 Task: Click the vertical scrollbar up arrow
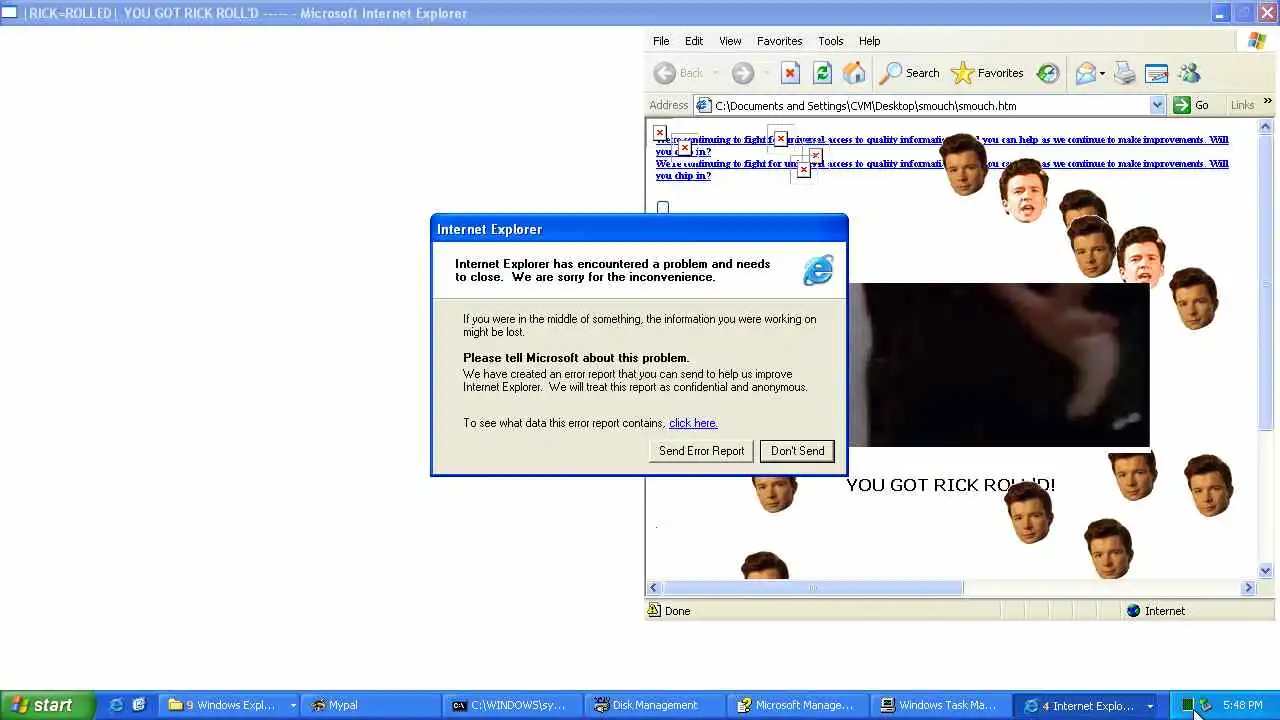(x=1265, y=127)
